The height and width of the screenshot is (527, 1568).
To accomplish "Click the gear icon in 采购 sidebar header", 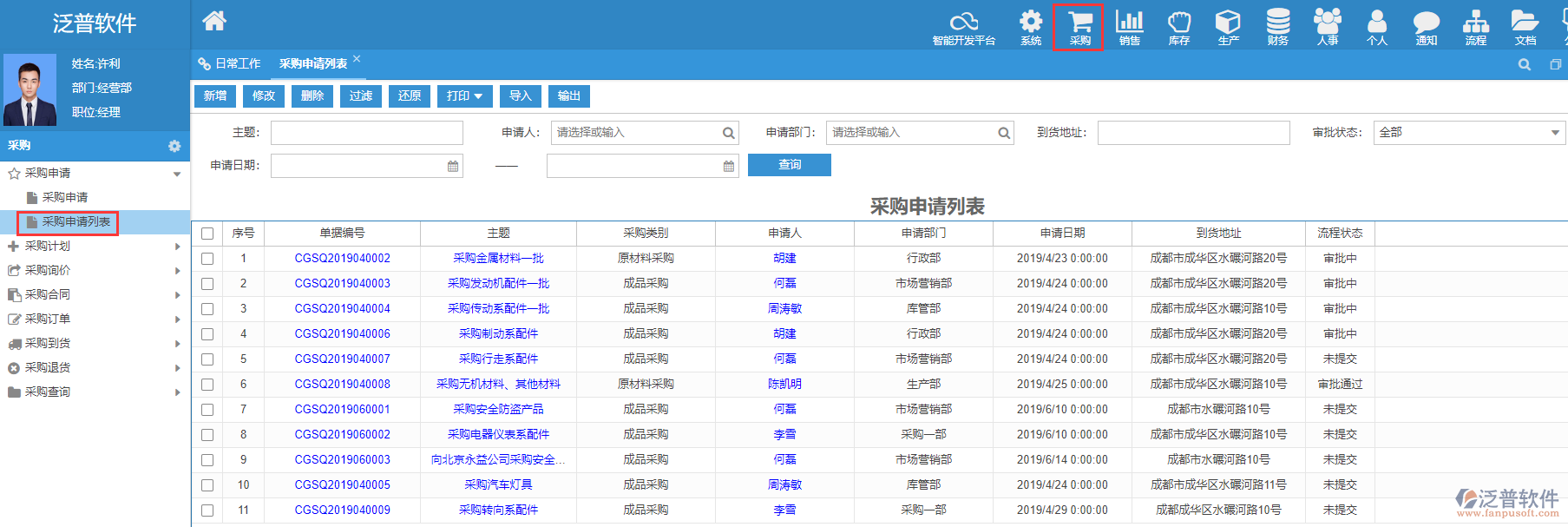I will click(174, 146).
